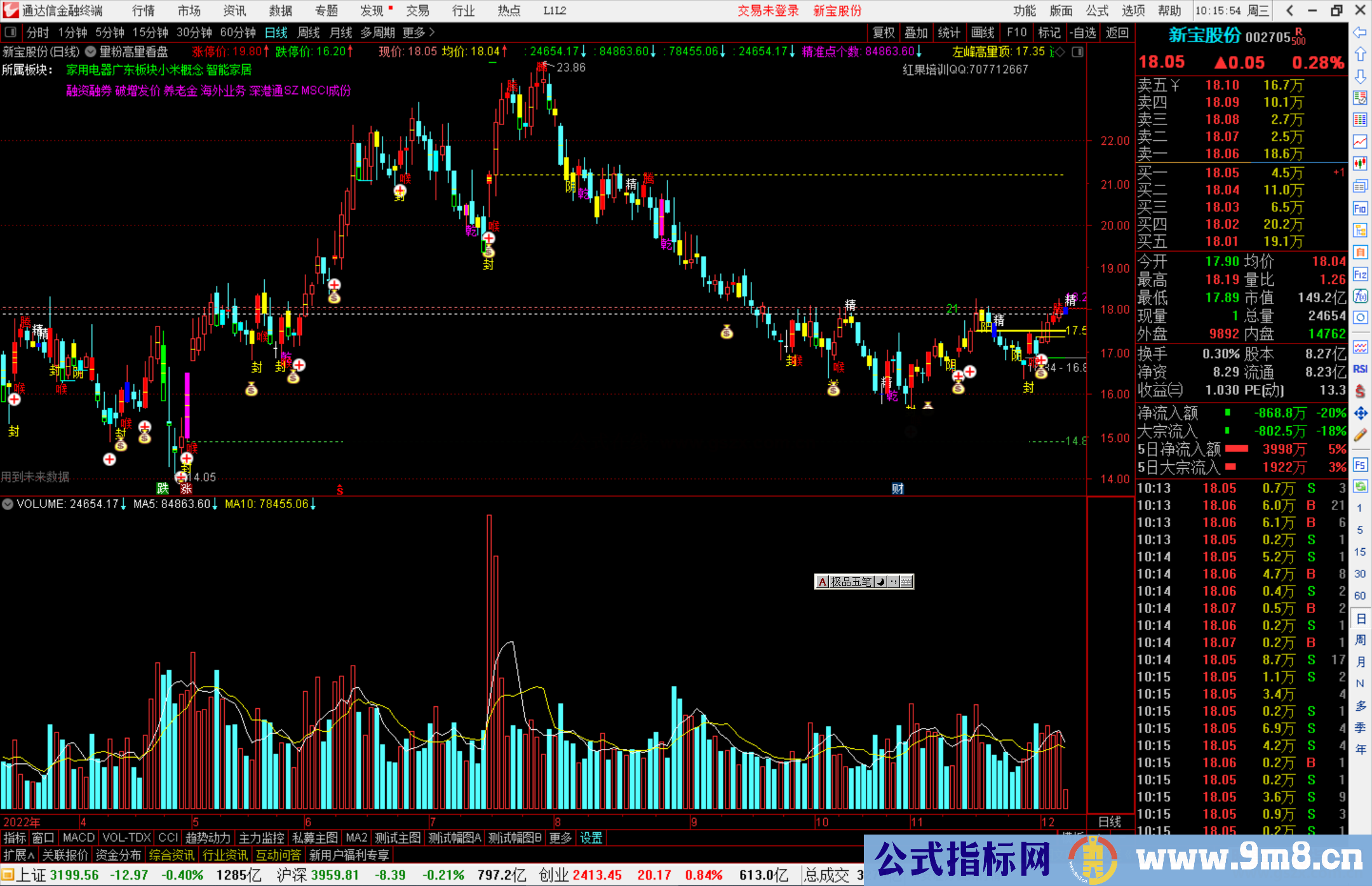Screen dimensions: 1372x886
Task: Click the K-line candlestick icon in sidebar
Action: click(1360, 163)
